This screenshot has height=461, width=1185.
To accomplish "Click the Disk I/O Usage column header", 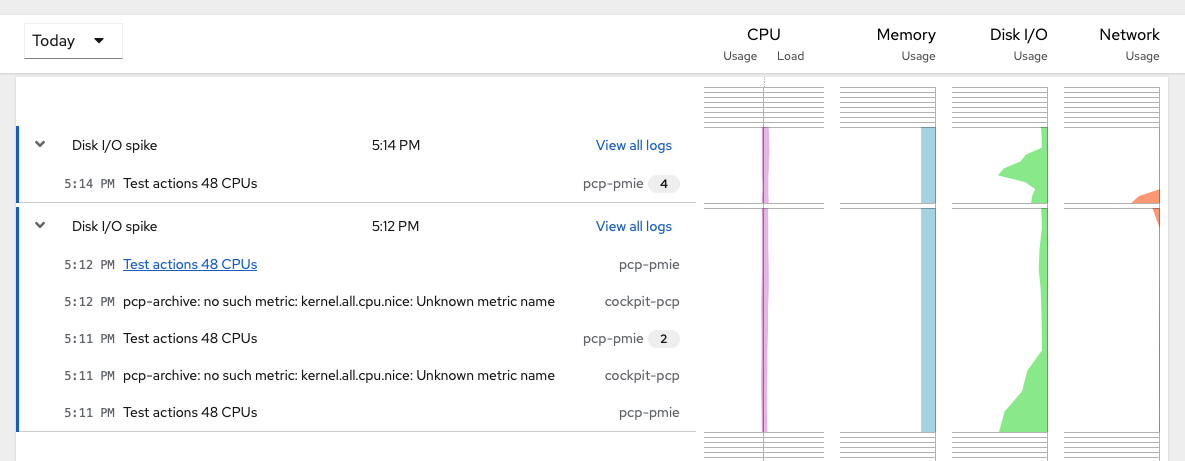I will pos(1019,43).
